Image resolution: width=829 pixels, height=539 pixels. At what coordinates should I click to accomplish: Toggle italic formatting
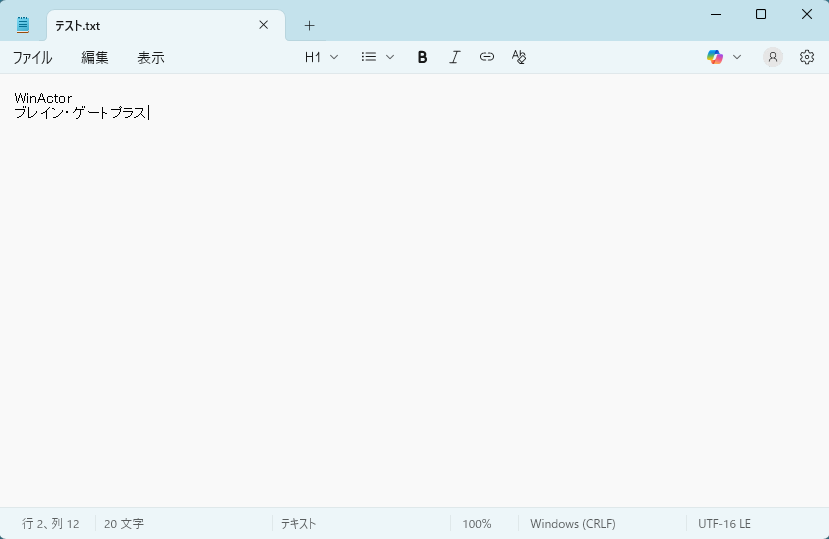tap(454, 57)
